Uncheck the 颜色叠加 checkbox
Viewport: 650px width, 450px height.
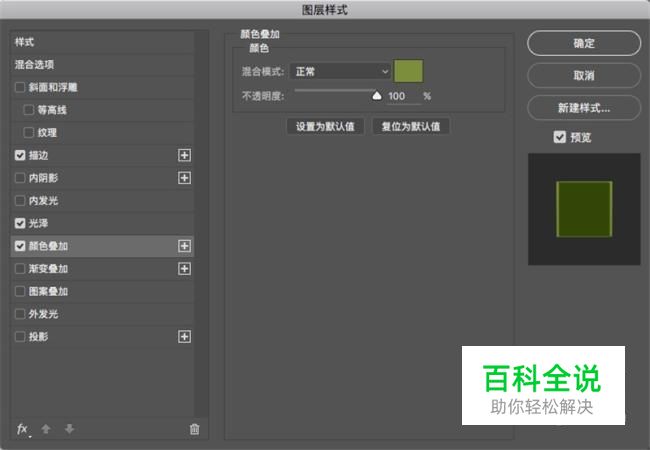(x=20, y=246)
